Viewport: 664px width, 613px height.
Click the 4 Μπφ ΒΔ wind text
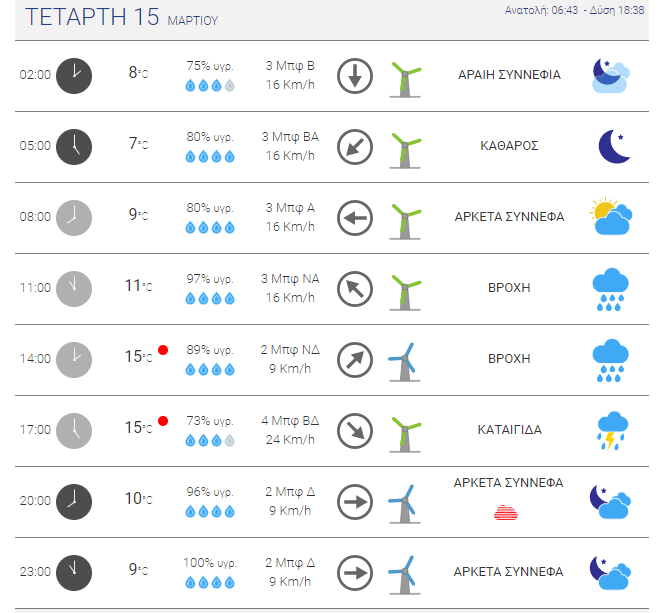(x=290, y=420)
